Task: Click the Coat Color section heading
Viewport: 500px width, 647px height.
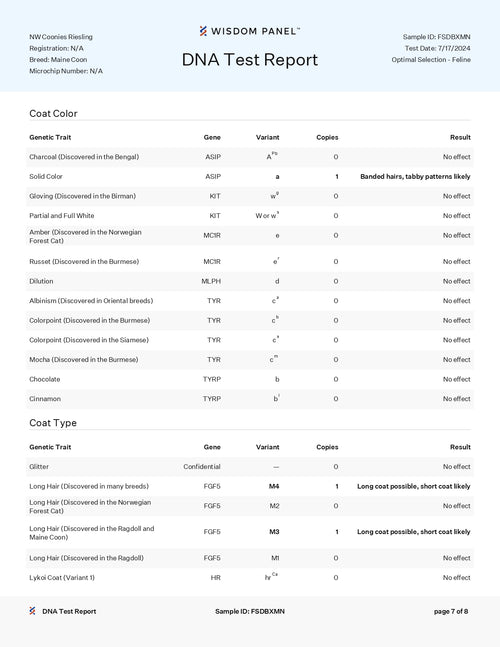Action: point(53,113)
